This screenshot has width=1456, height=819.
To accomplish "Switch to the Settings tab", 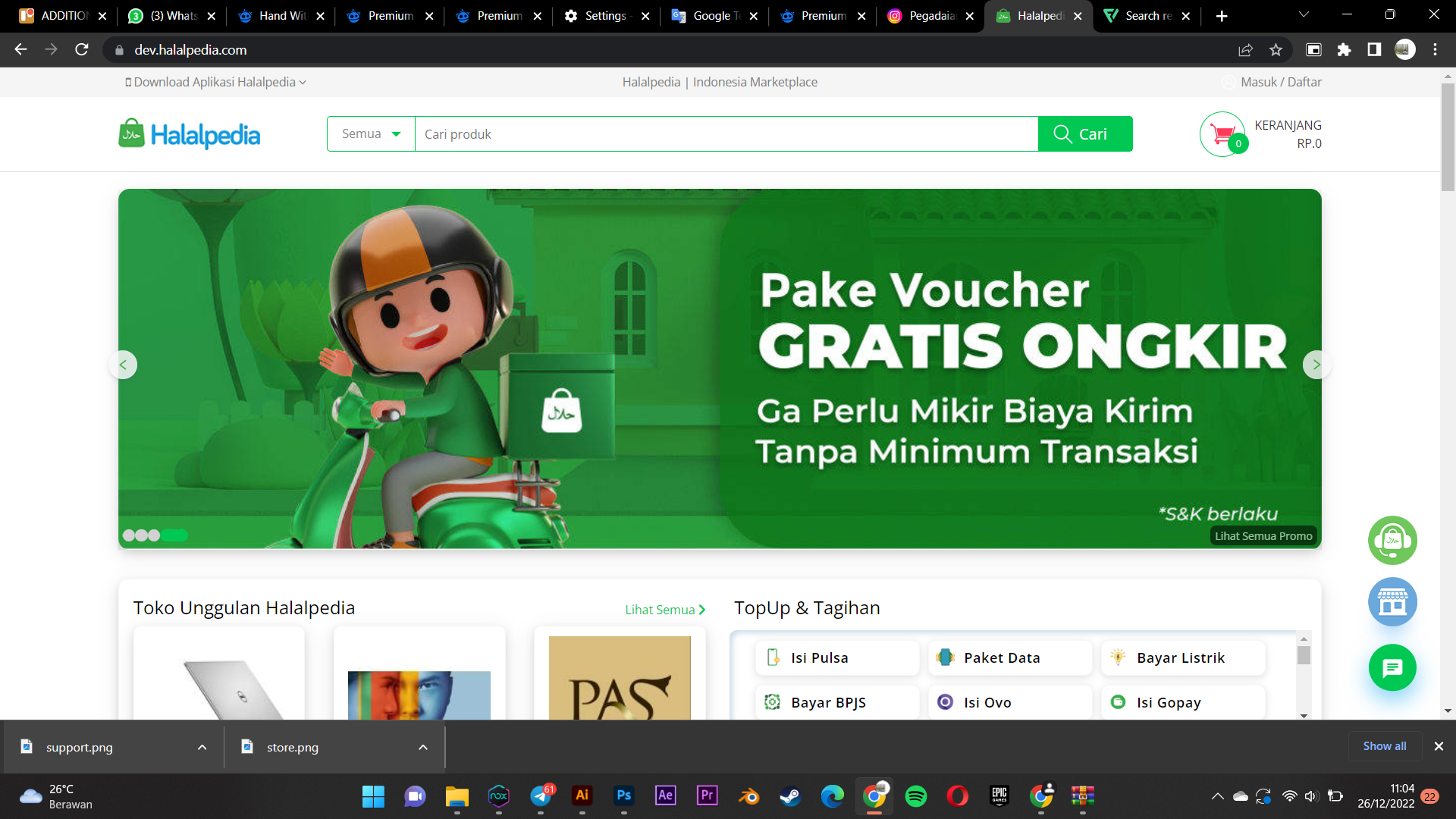I will 607,16.
